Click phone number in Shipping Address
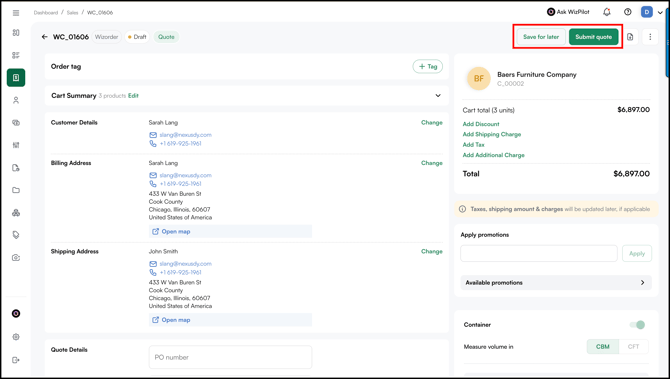670x379 pixels. 180,273
